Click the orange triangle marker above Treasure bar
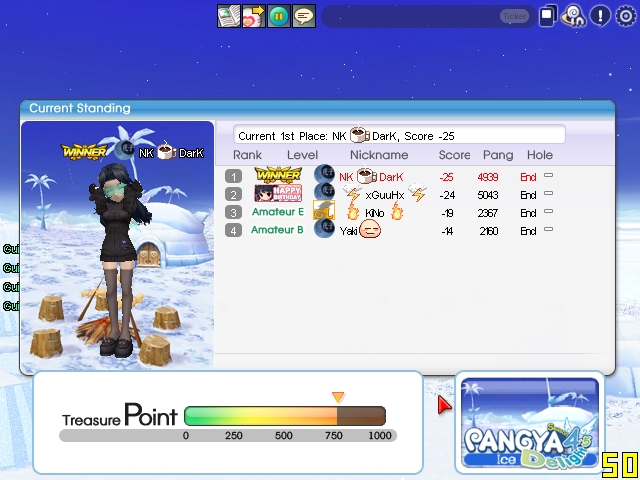Image resolution: width=640 pixels, height=480 pixels. [338, 397]
